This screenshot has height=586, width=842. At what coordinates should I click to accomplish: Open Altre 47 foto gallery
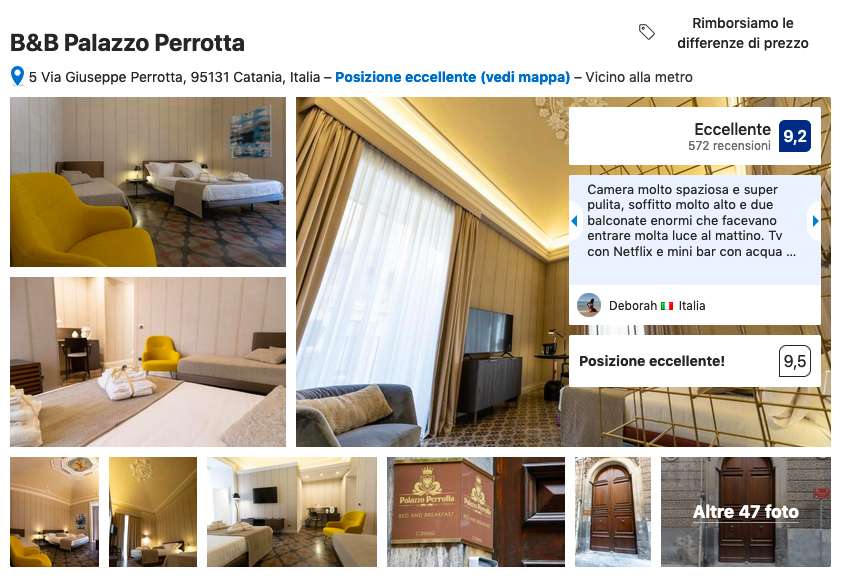(x=745, y=512)
